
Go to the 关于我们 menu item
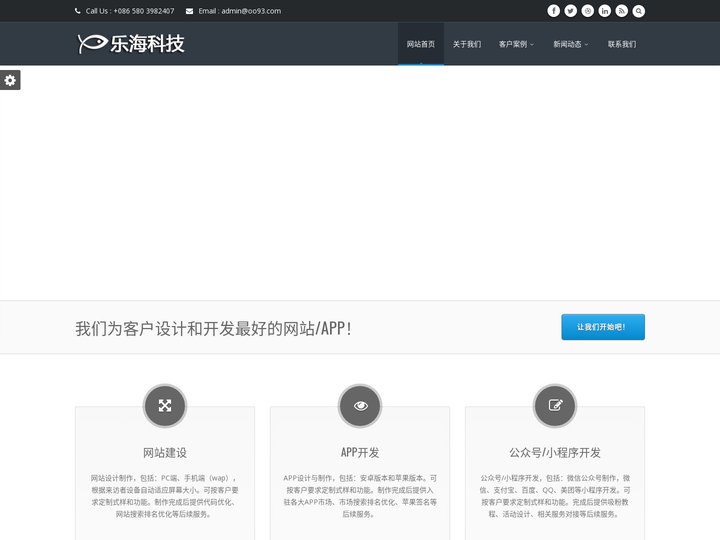pyautogui.click(x=467, y=44)
